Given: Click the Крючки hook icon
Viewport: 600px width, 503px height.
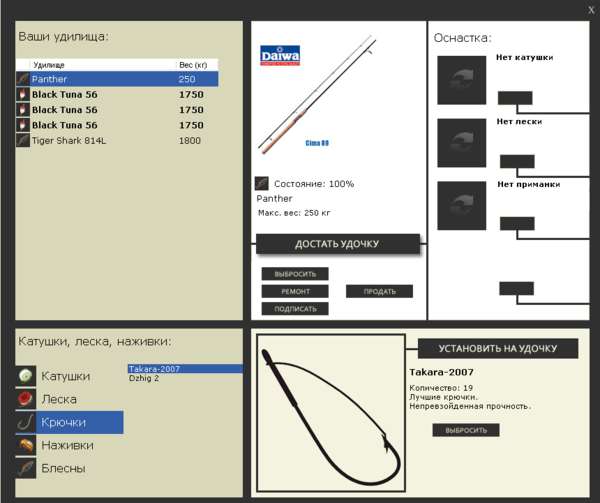Looking at the screenshot, I should pos(26,422).
